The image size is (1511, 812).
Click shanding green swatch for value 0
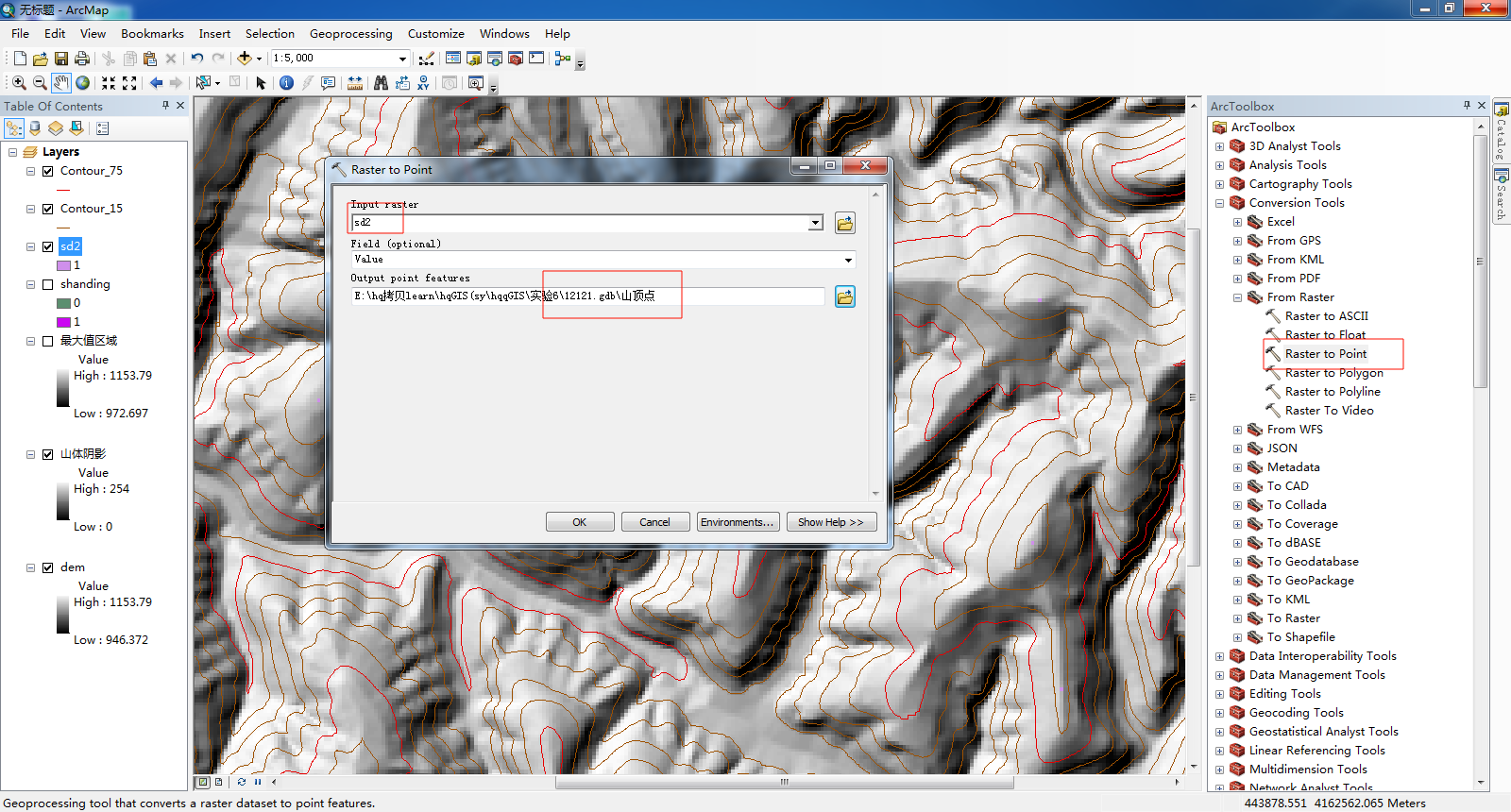point(63,303)
